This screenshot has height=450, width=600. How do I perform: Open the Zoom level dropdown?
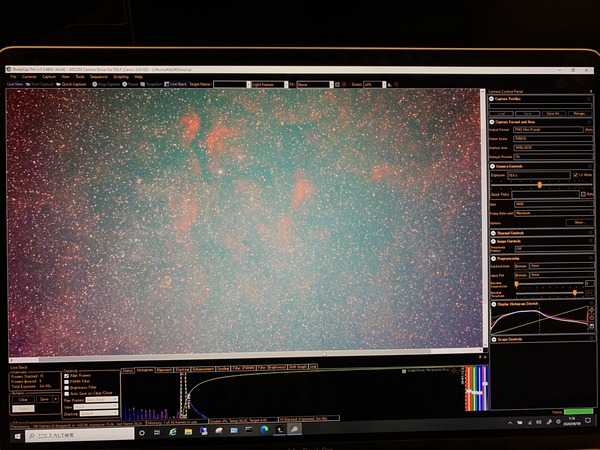374,85
